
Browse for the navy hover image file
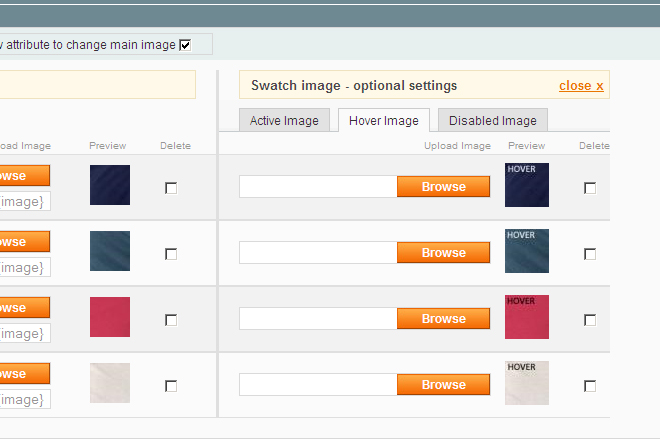click(x=443, y=187)
